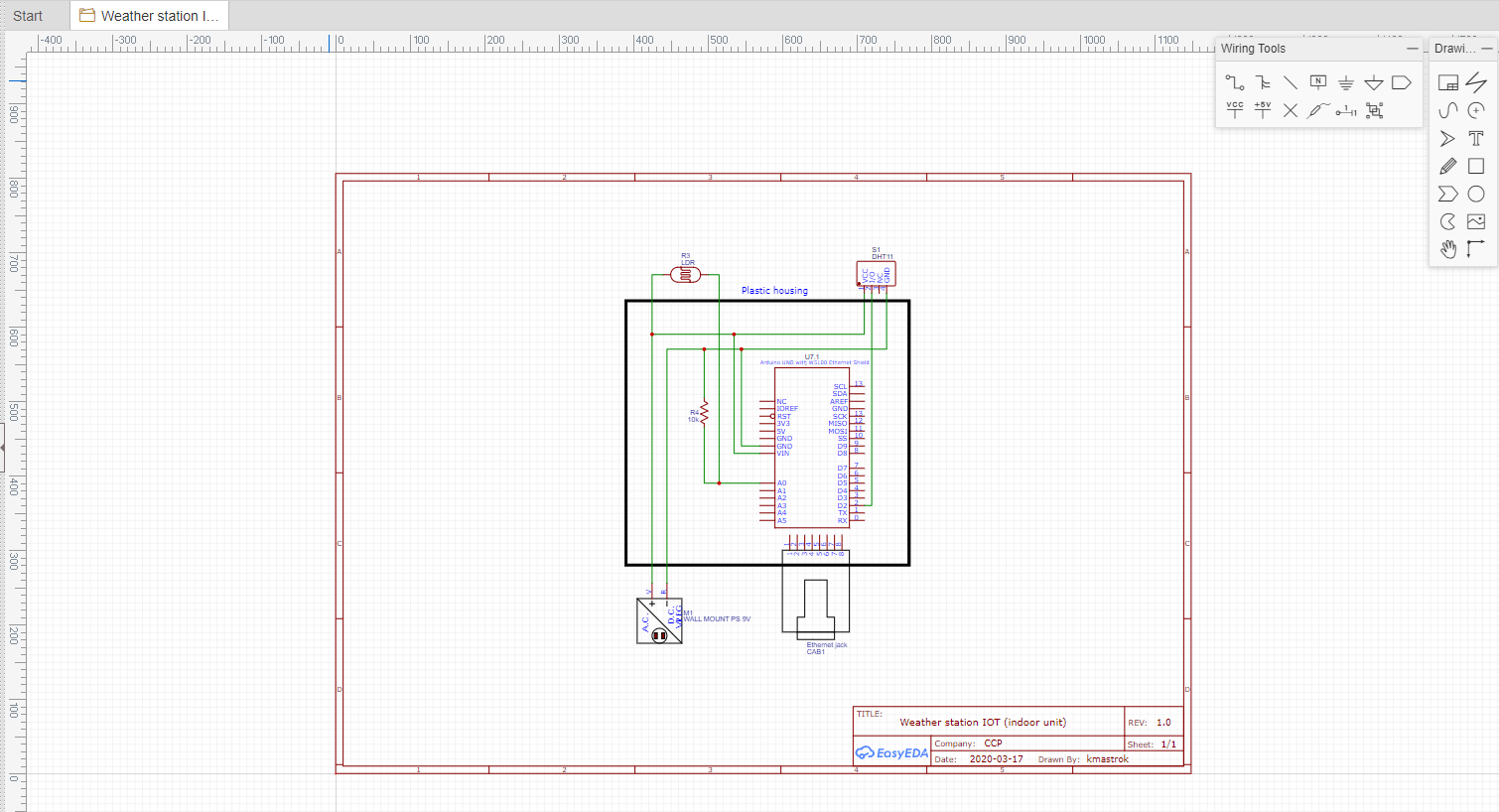Open the Sheet Setting drawing tool
This screenshot has width=1499, height=812.
click(x=1448, y=82)
